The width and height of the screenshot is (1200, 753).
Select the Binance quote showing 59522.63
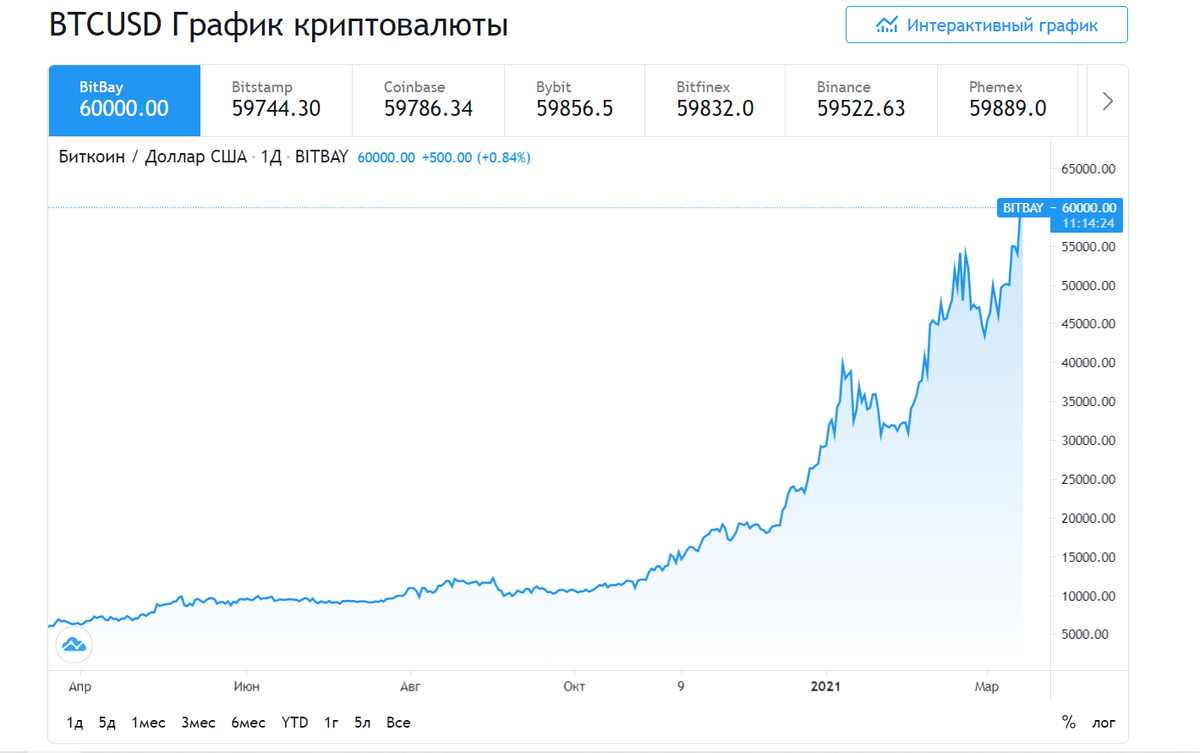click(x=861, y=99)
